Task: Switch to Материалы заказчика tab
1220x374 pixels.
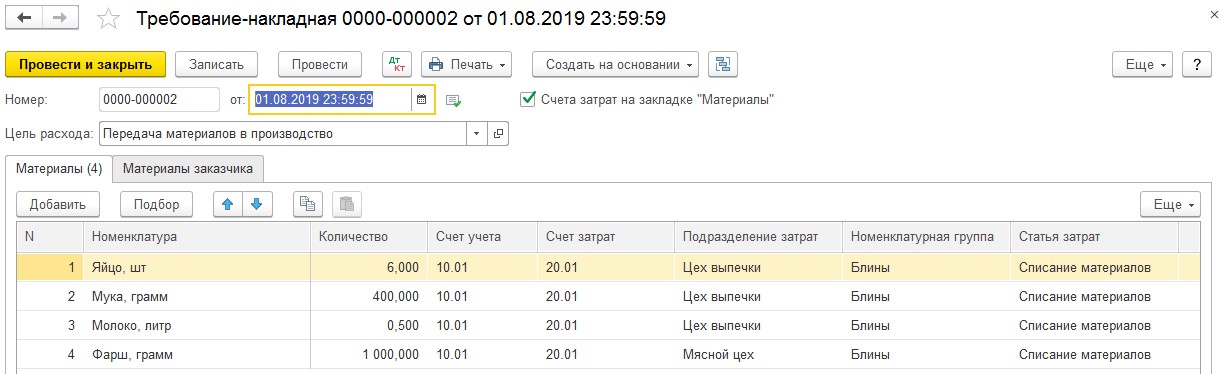Action: tap(188, 169)
